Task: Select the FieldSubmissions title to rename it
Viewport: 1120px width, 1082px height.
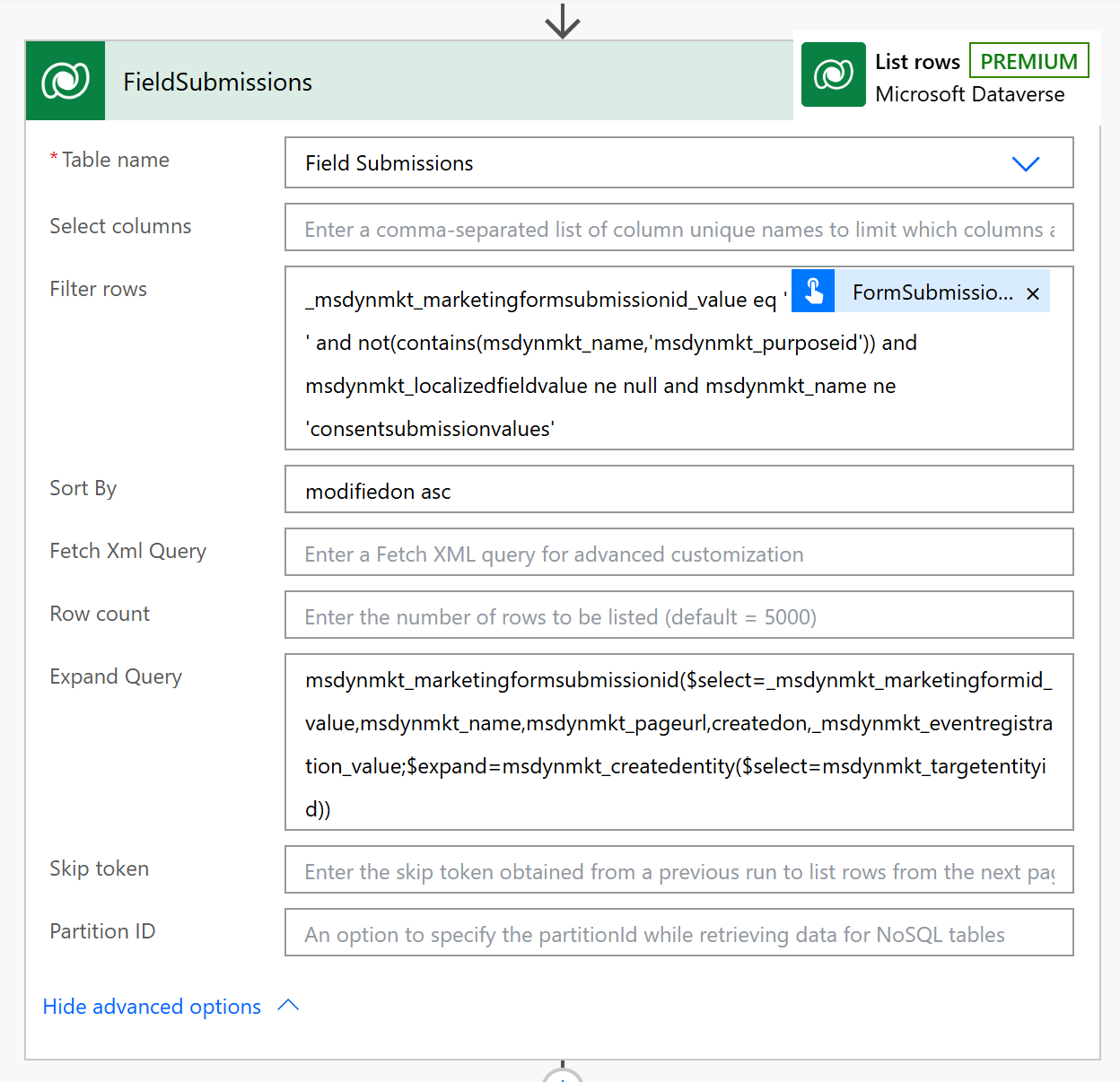Action: [x=217, y=81]
